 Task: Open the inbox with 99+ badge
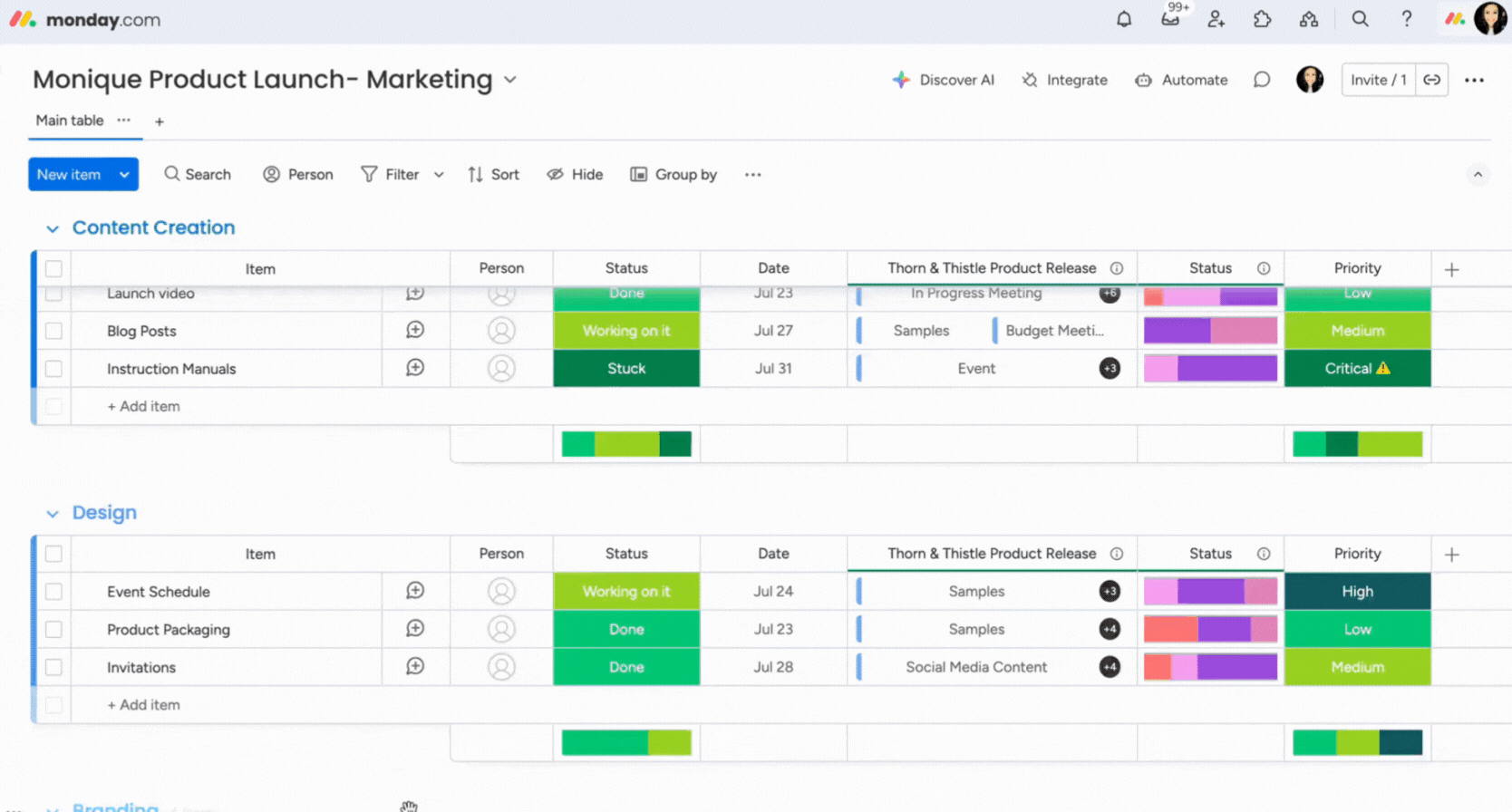tap(1170, 19)
